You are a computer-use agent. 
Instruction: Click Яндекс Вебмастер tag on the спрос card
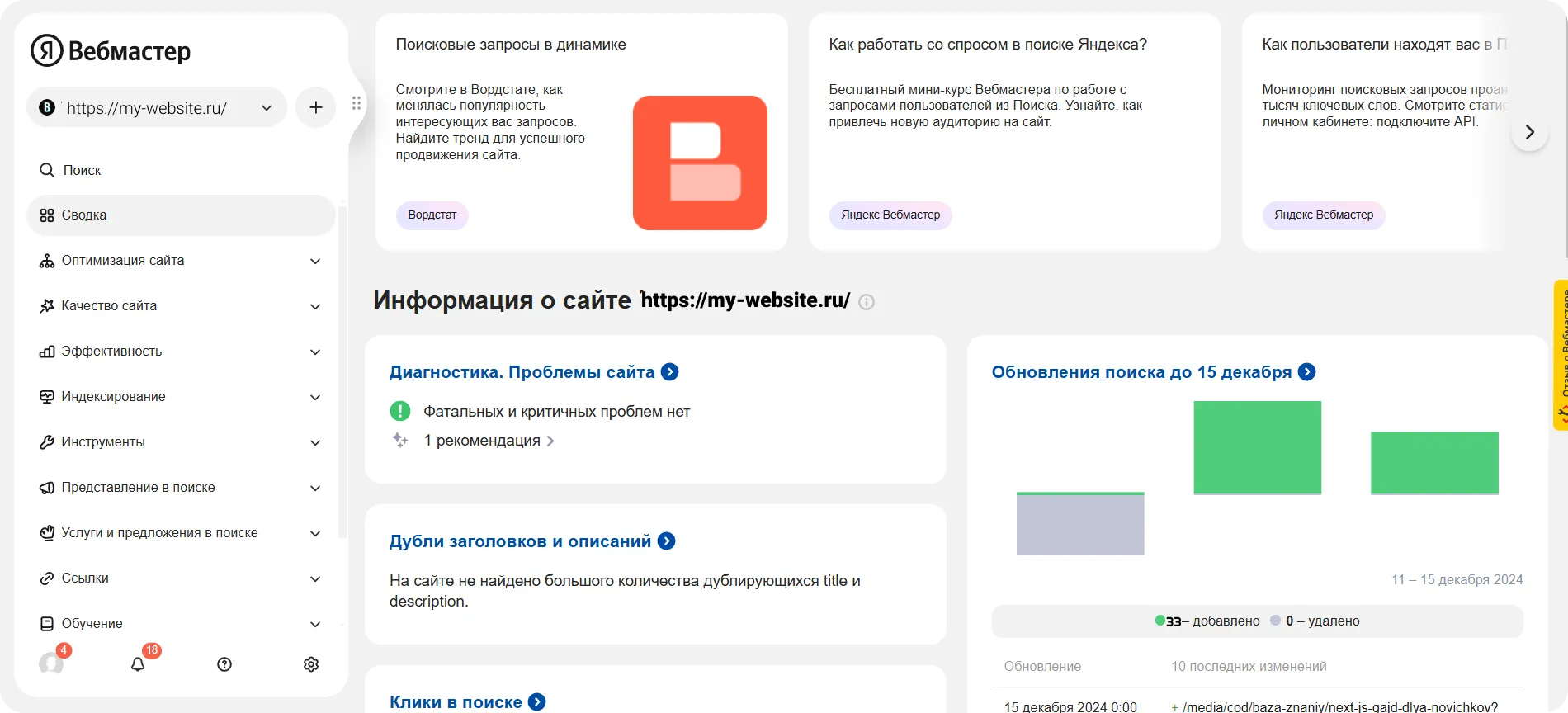click(x=890, y=215)
